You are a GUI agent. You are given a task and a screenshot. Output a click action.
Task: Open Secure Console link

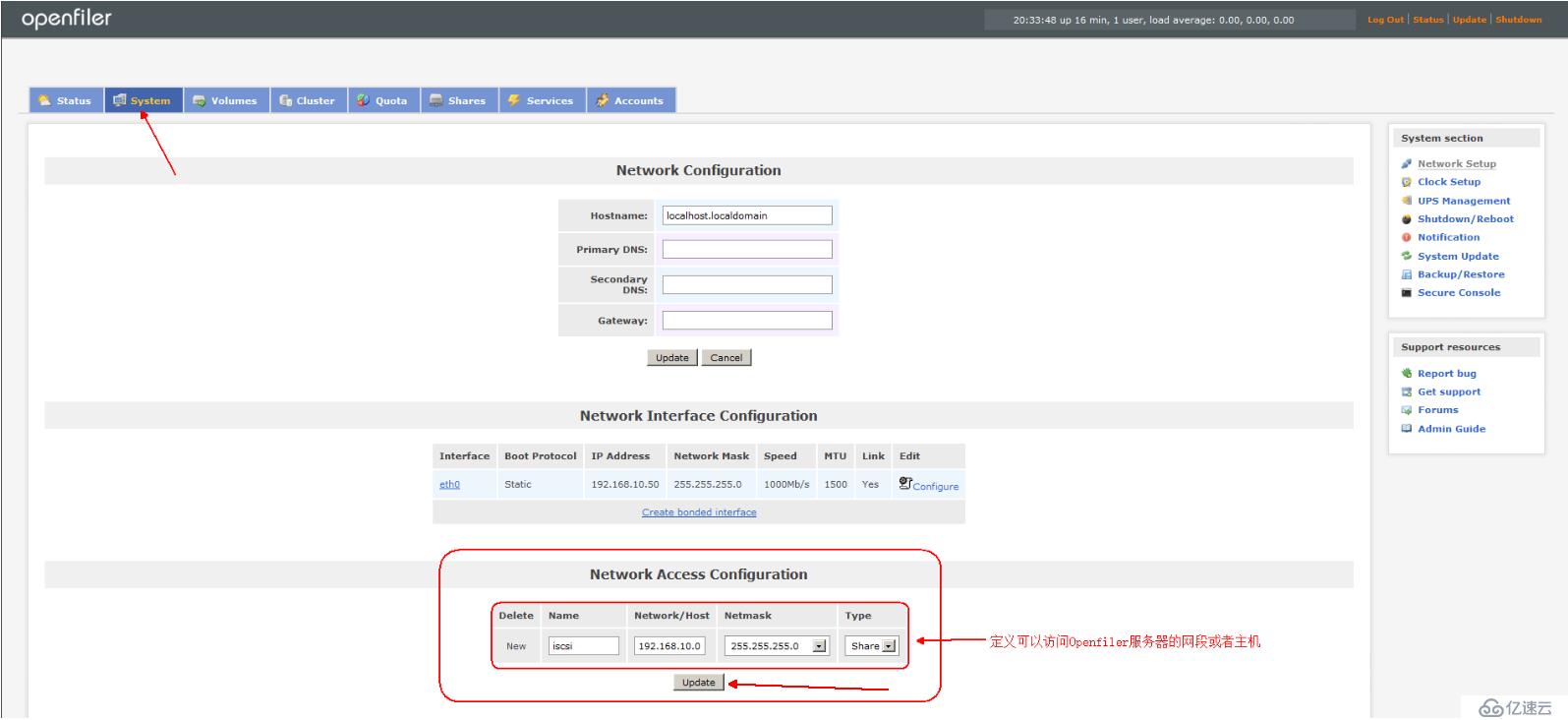tap(1459, 293)
